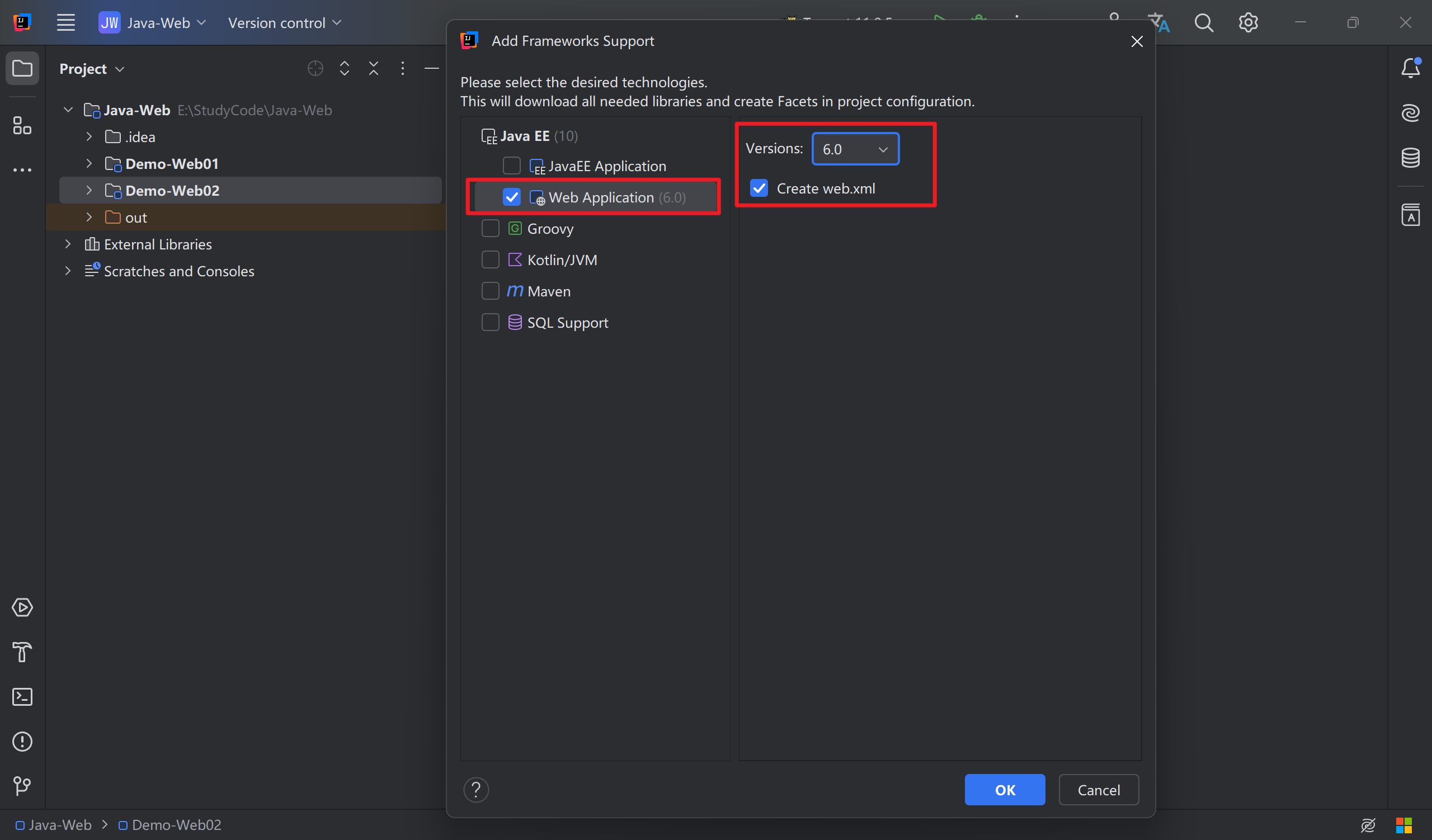
Task: Hide the Project panel with the minimize dash
Action: (x=431, y=69)
